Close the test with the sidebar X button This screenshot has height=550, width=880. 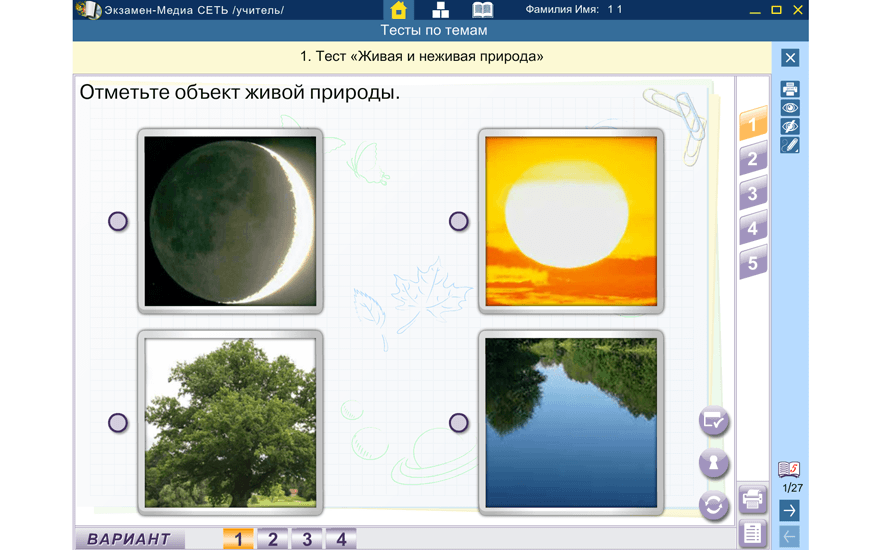coord(790,58)
